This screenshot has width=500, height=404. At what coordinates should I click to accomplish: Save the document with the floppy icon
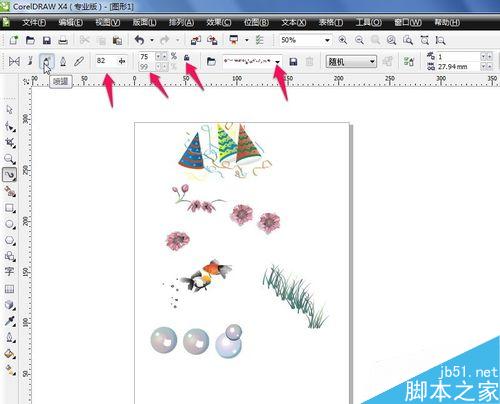(x=47, y=40)
